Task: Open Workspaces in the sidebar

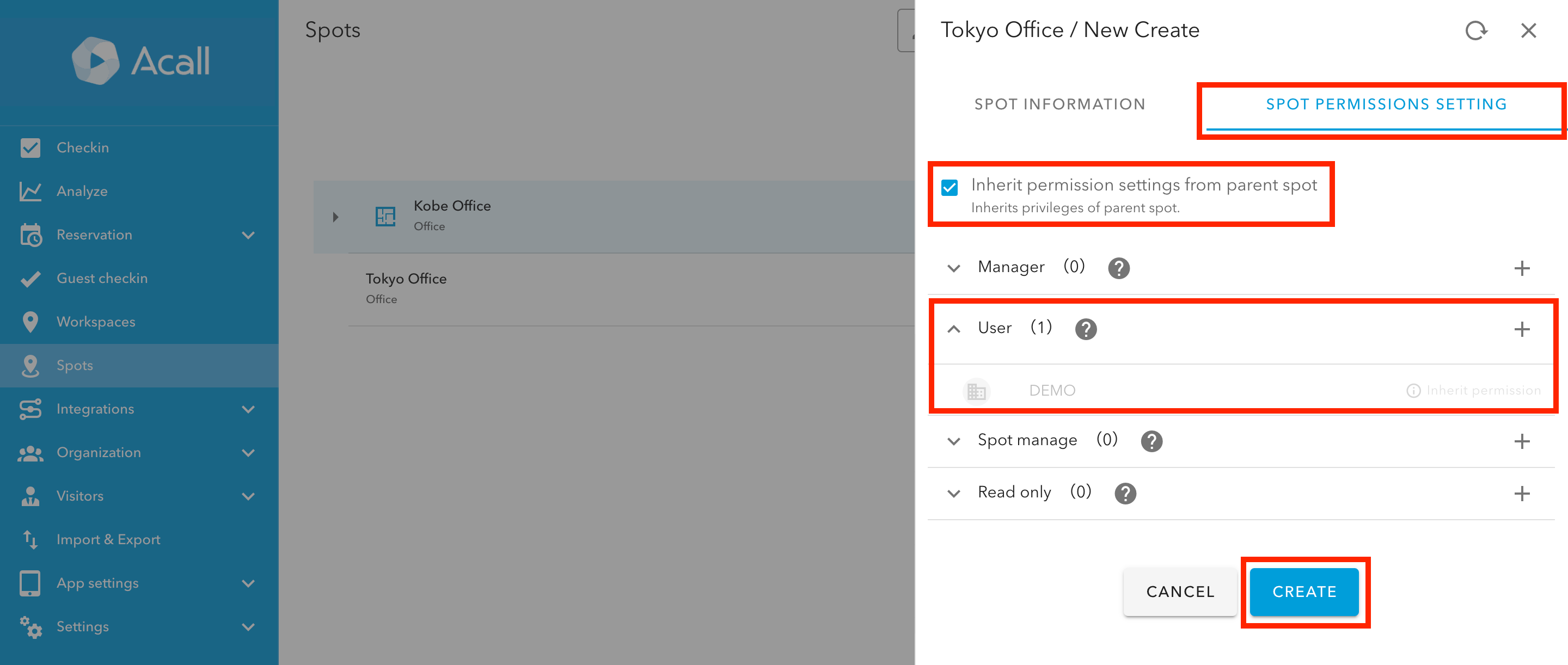Action: (x=96, y=322)
